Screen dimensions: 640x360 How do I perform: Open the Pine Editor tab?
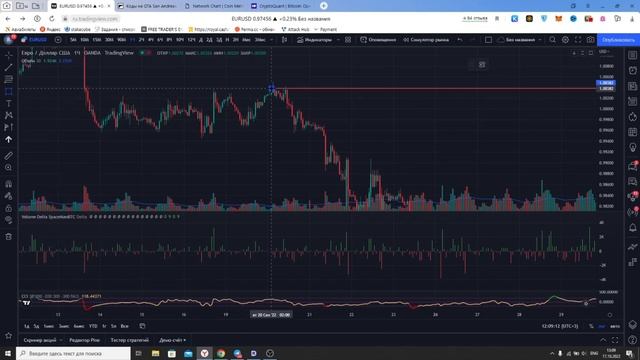point(84,340)
